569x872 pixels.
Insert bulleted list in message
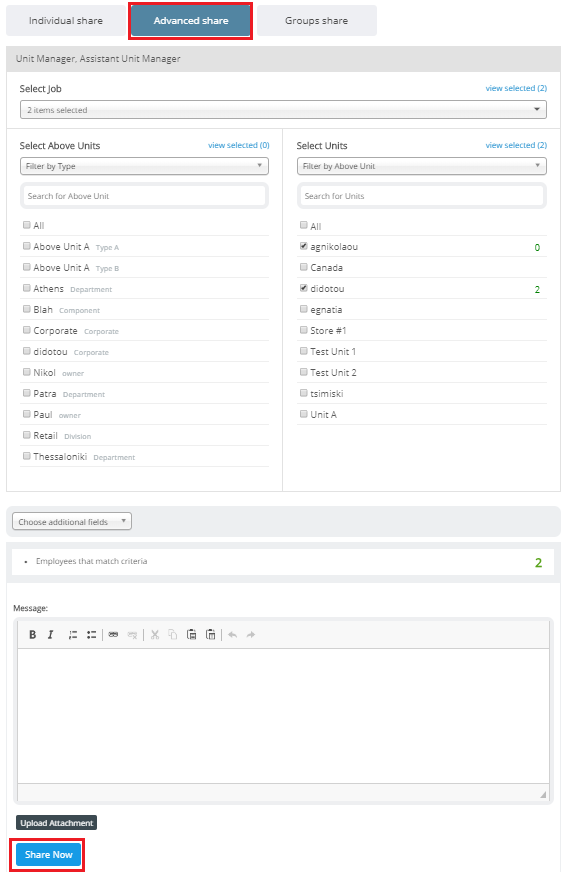coord(91,635)
